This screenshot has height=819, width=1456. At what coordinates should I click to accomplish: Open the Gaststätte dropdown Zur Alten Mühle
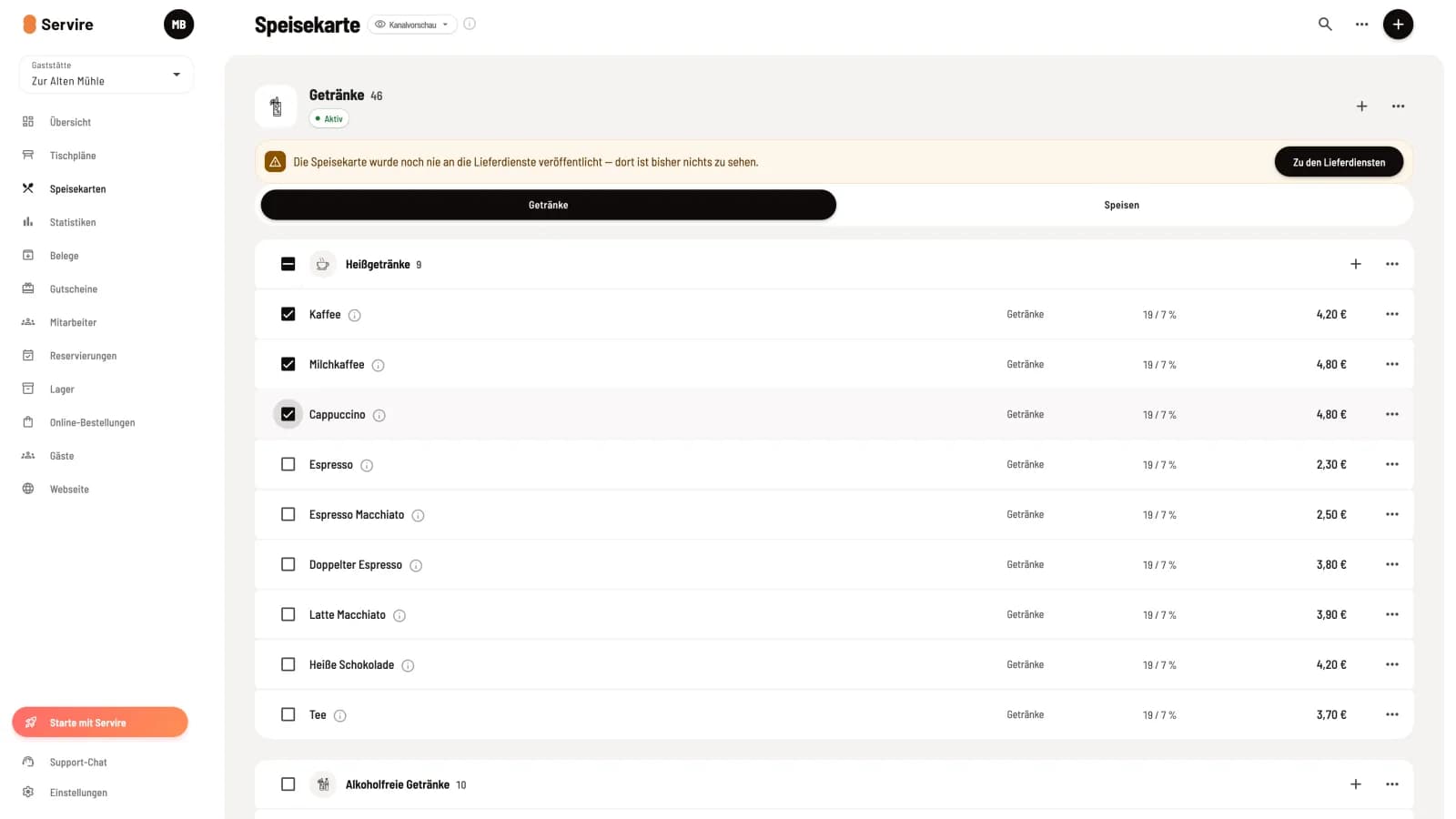(106, 74)
